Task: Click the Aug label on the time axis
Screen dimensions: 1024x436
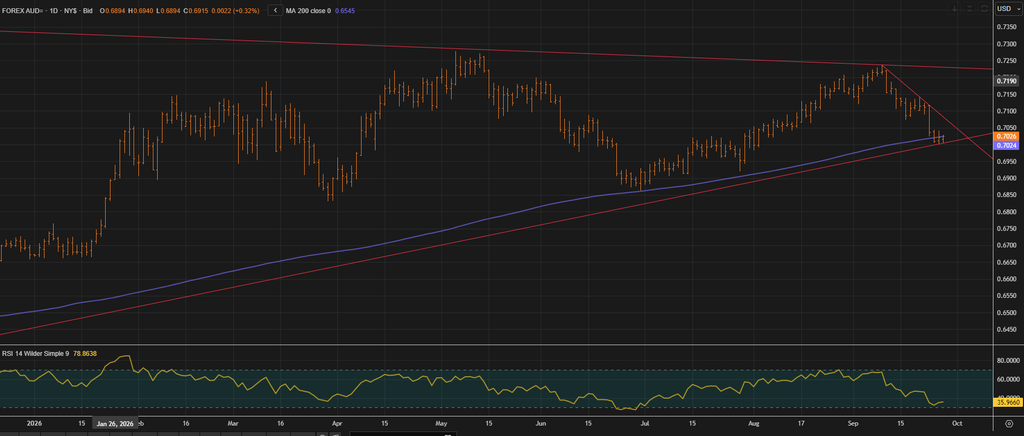Action: 754,424
